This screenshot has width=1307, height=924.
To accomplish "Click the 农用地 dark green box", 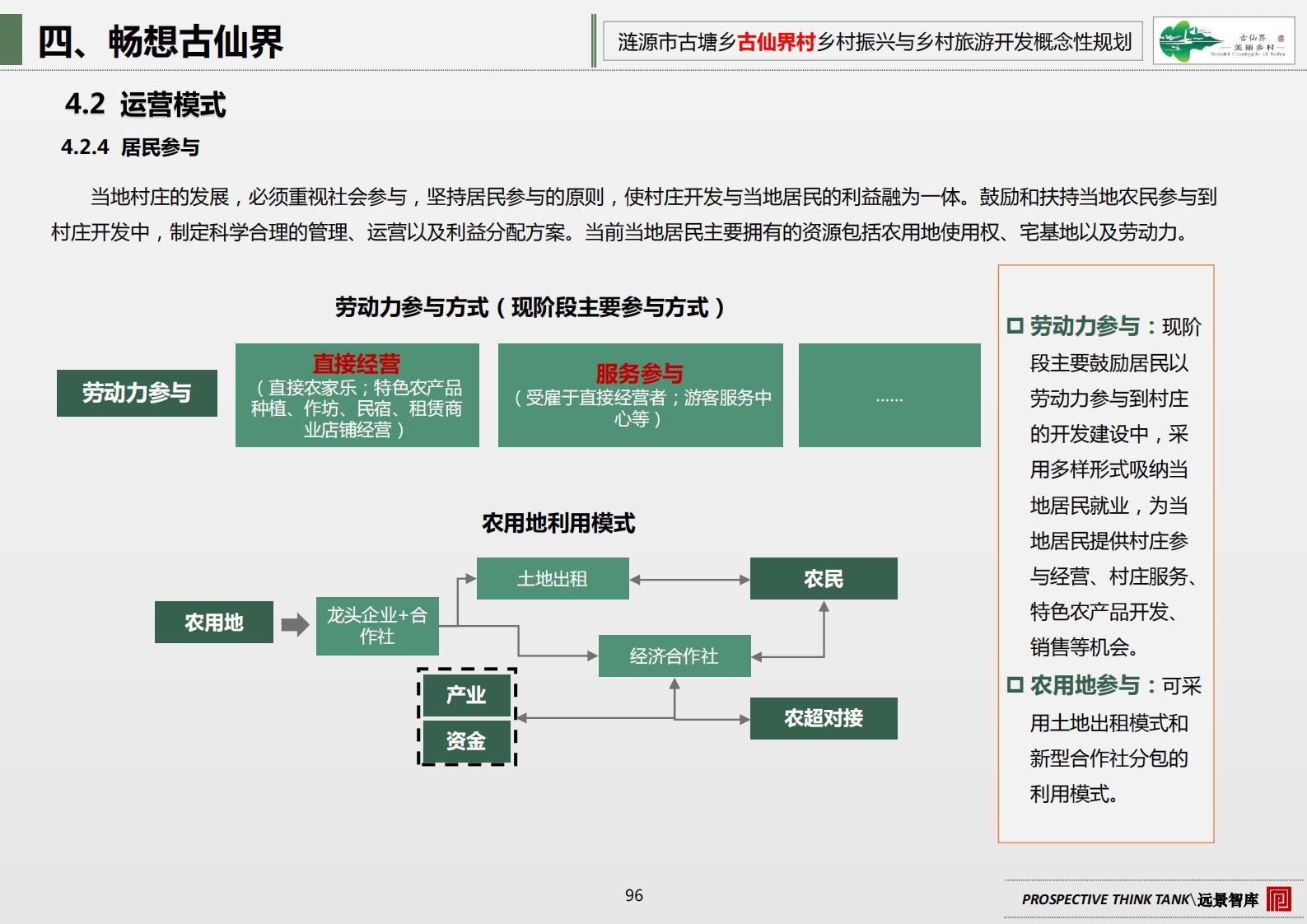I will tap(214, 622).
